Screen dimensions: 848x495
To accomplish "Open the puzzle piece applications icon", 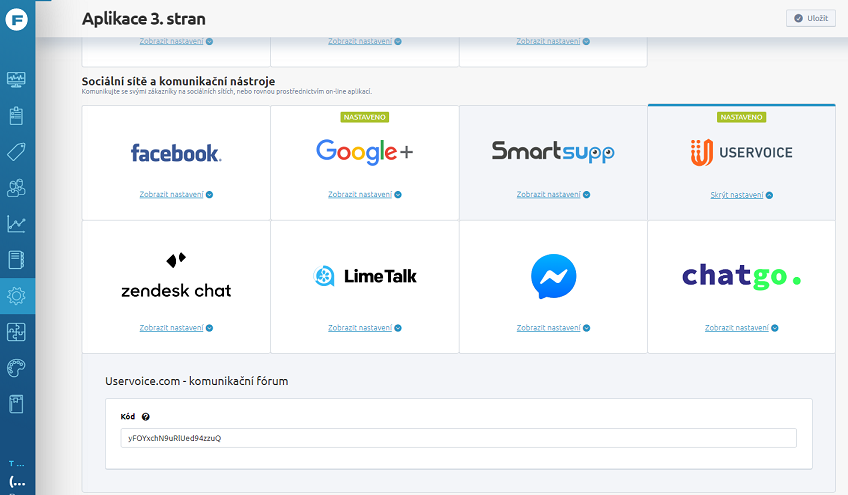I will (16, 332).
